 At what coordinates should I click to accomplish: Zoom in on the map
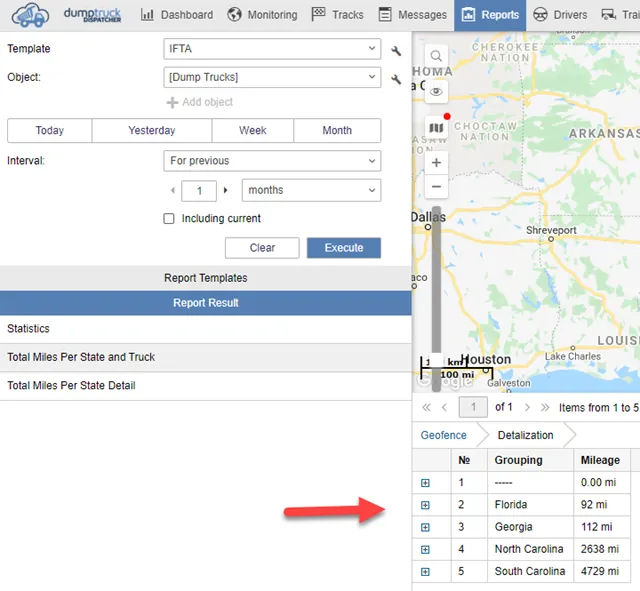click(436, 162)
